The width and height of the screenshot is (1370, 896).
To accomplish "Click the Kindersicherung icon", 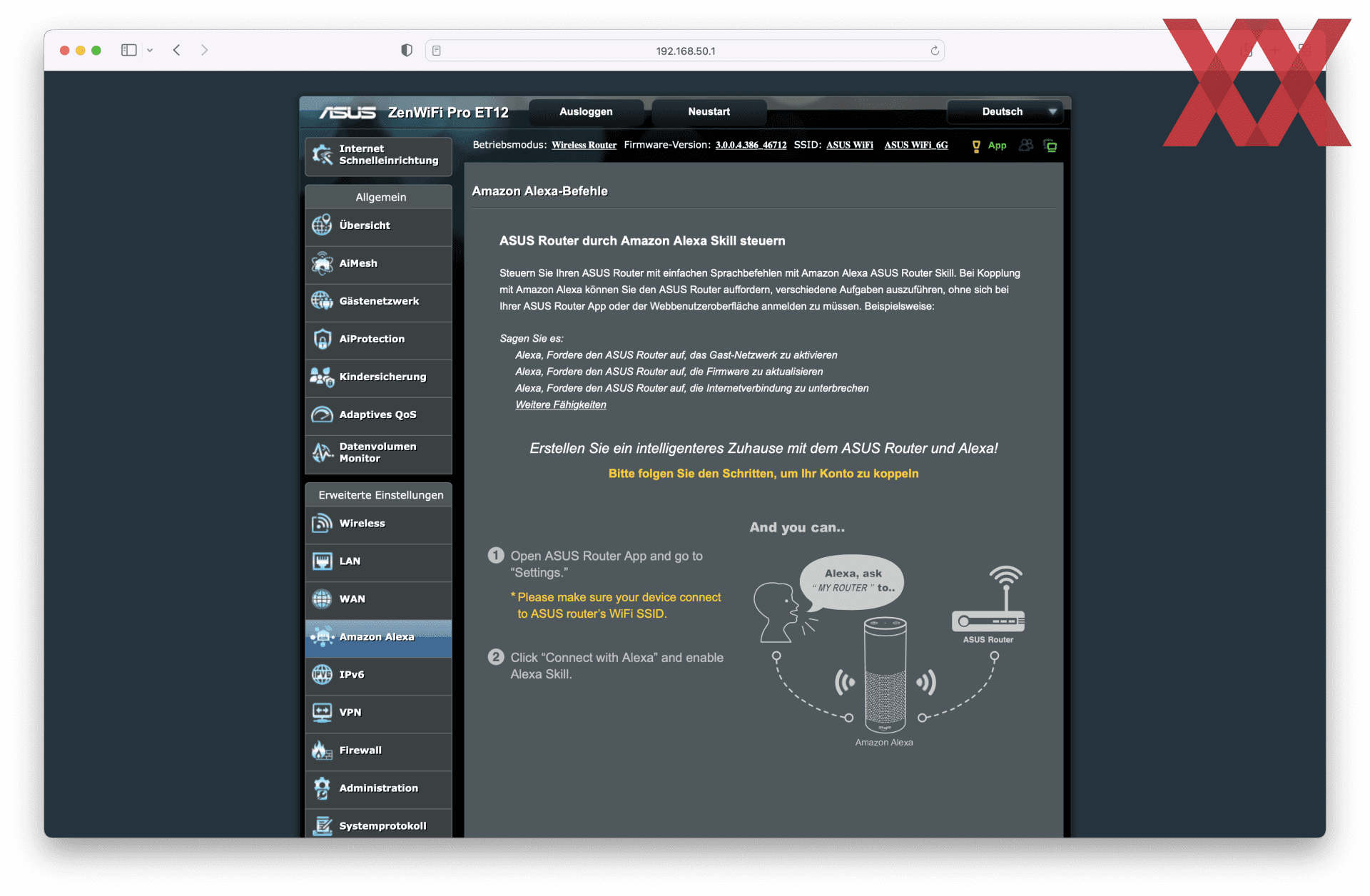I will pyautogui.click(x=322, y=377).
